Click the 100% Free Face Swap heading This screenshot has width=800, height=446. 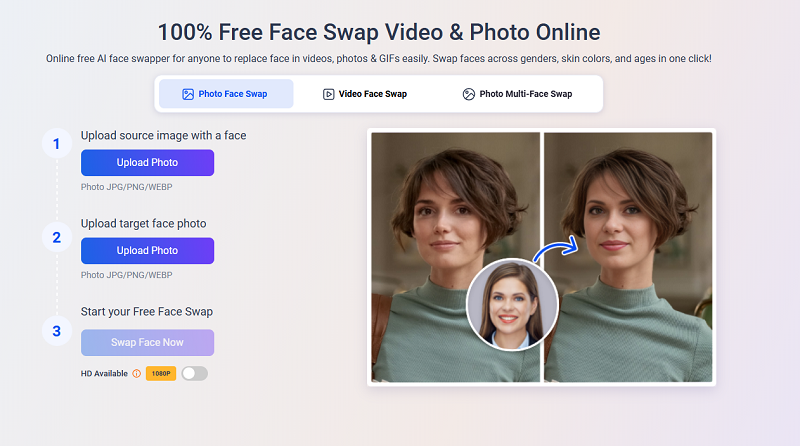point(400,31)
